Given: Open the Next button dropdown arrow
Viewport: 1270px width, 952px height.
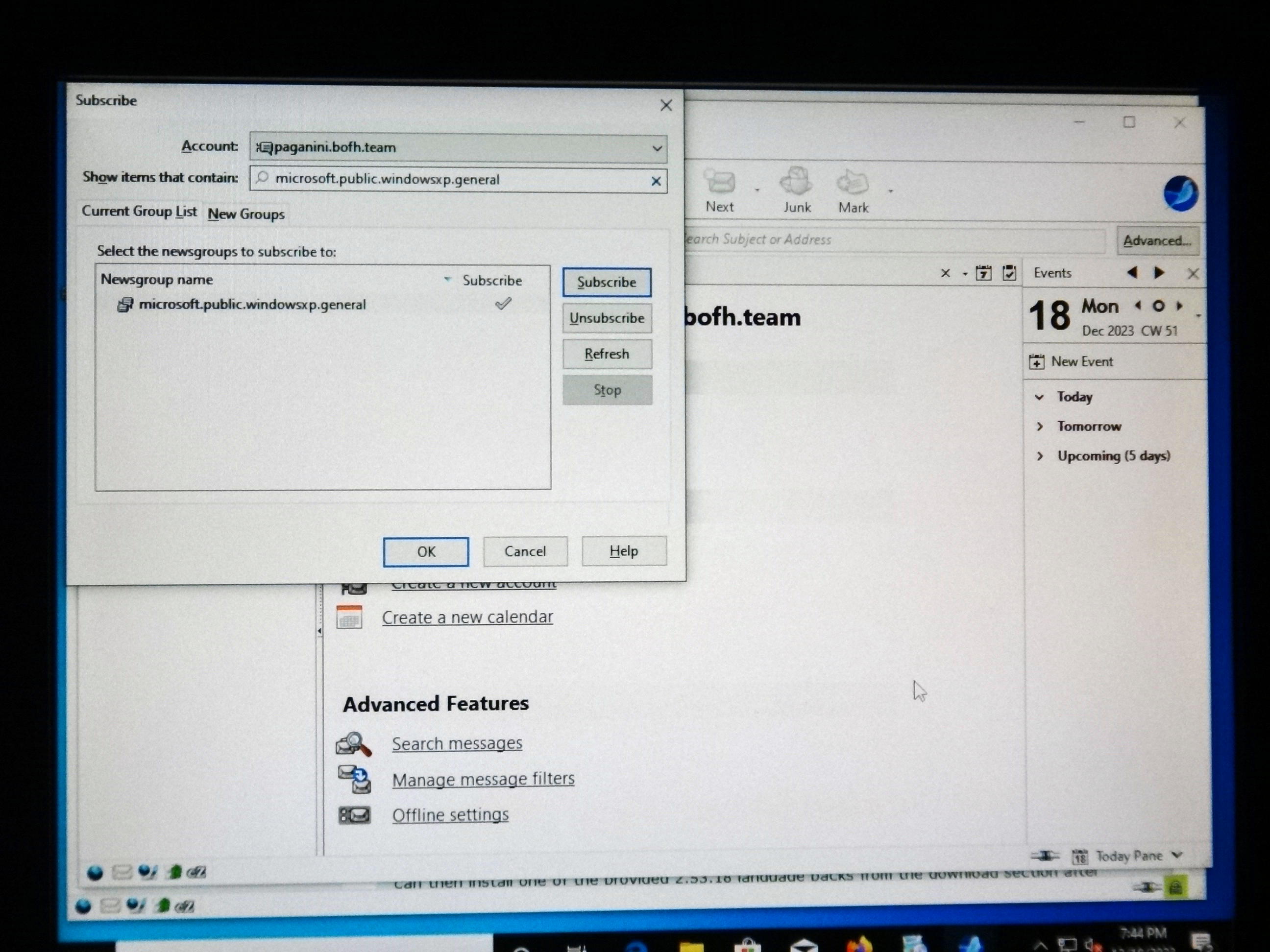Looking at the screenshot, I should (x=757, y=190).
